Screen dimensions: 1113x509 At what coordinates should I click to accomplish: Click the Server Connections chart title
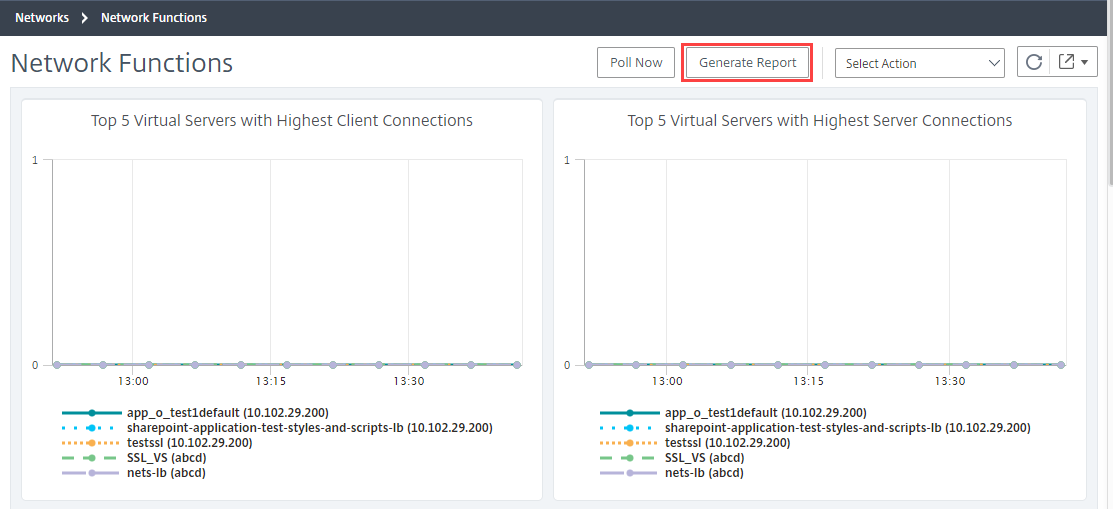[x=820, y=121]
